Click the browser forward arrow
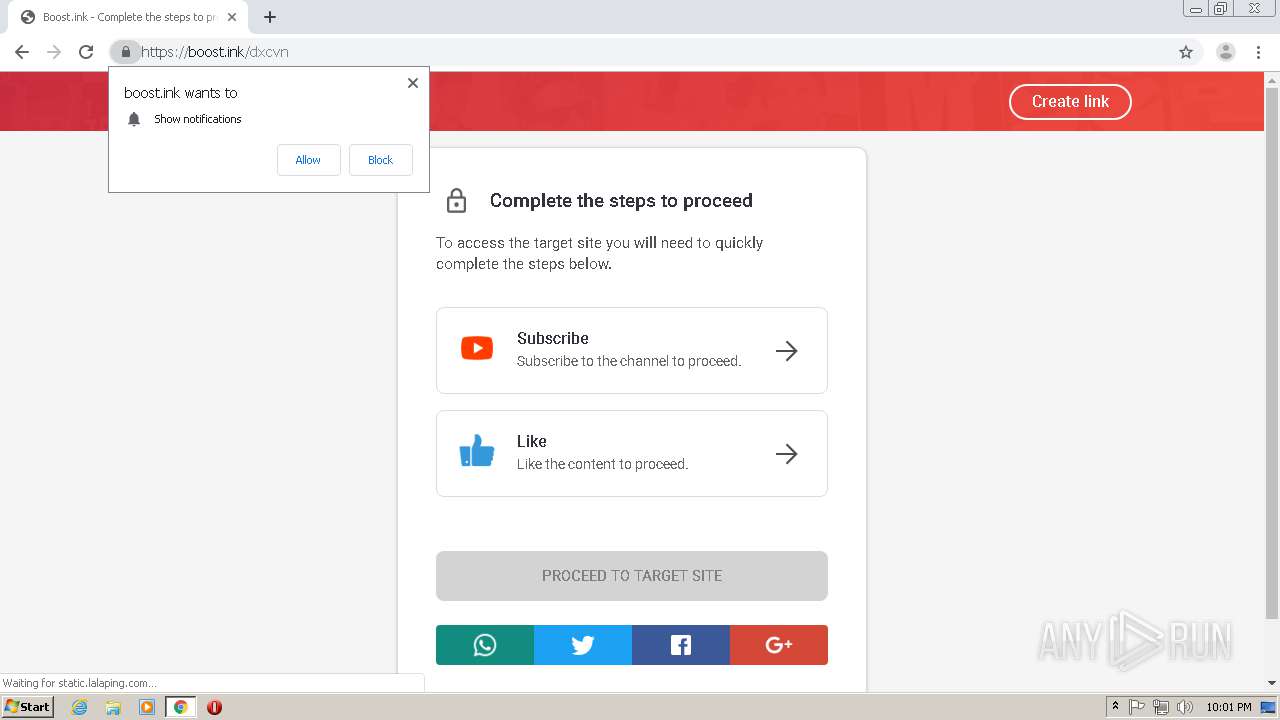 click(54, 52)
